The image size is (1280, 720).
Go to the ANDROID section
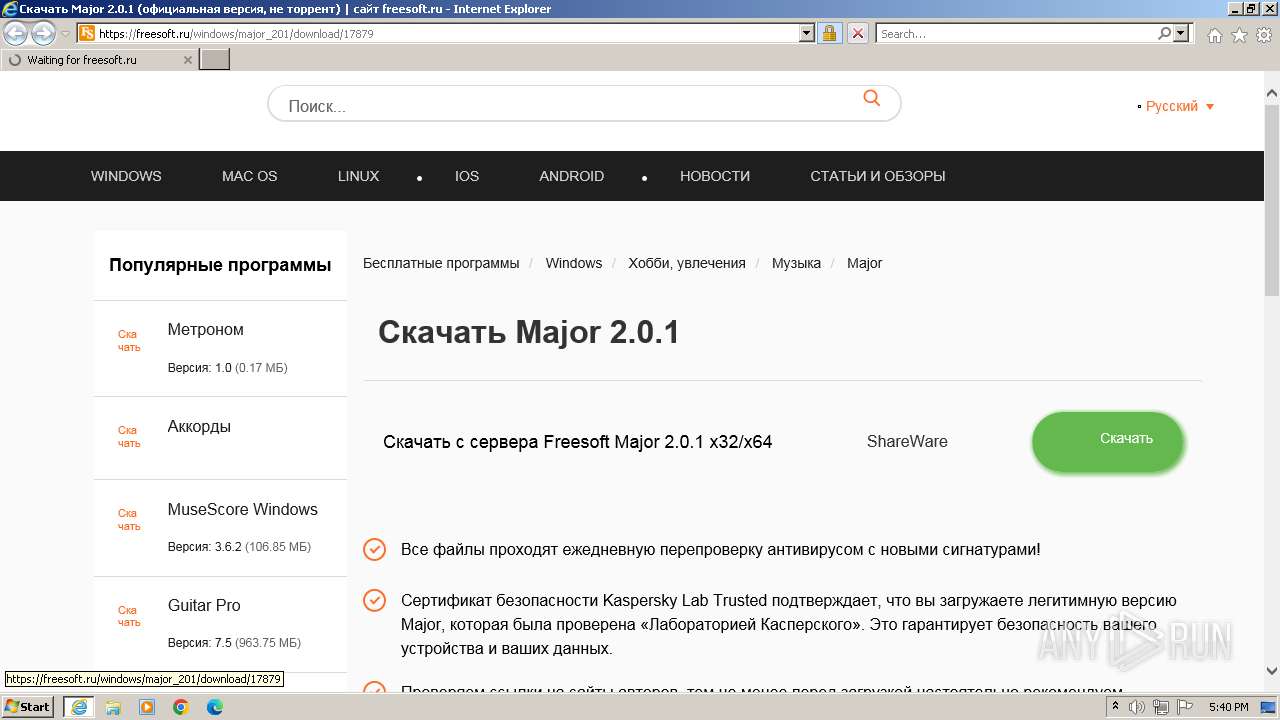point(572,176)
